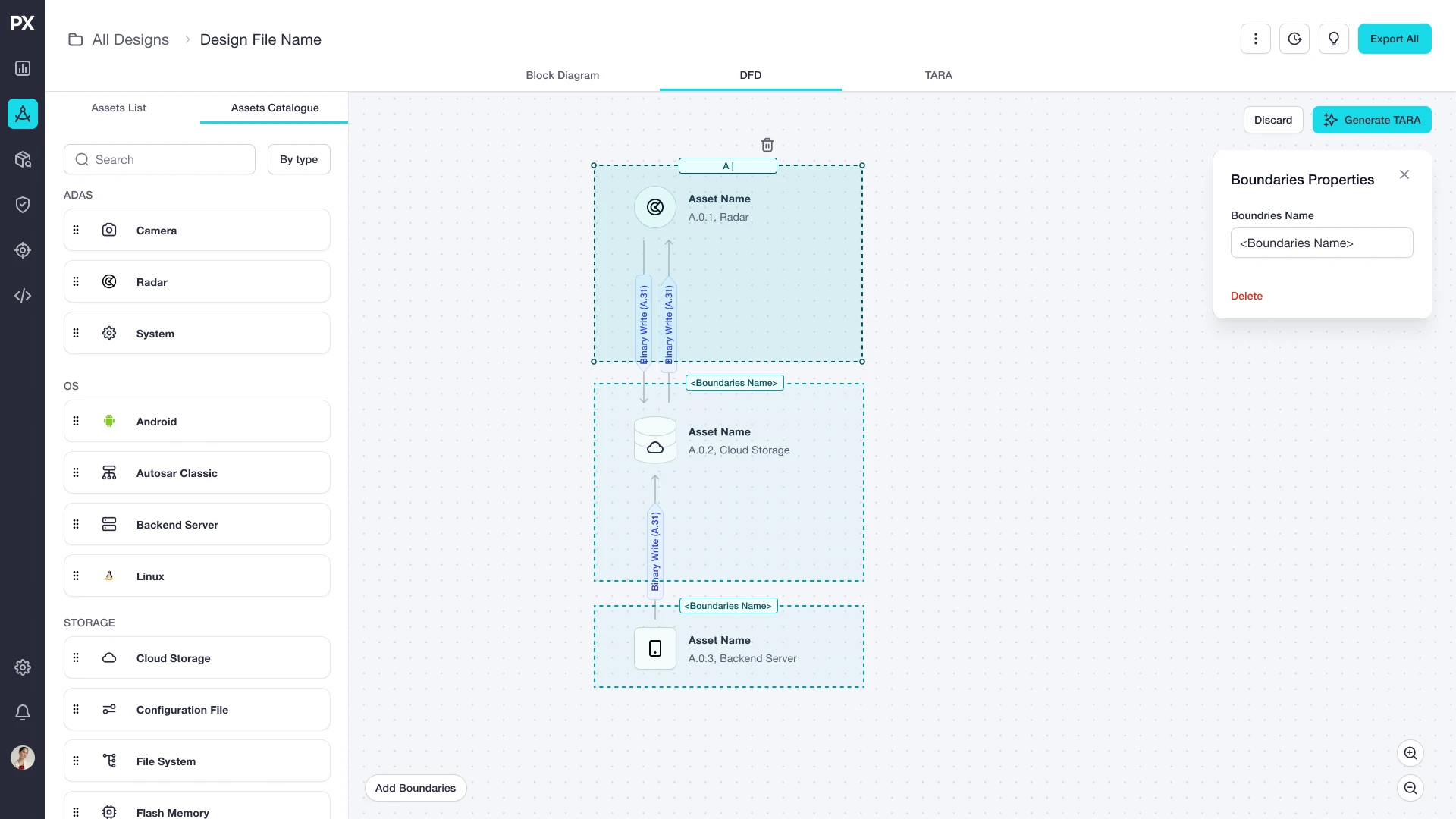Switch to the DFD tab
This screenshot has width=1456, height=819.
[x=751, y=75]
